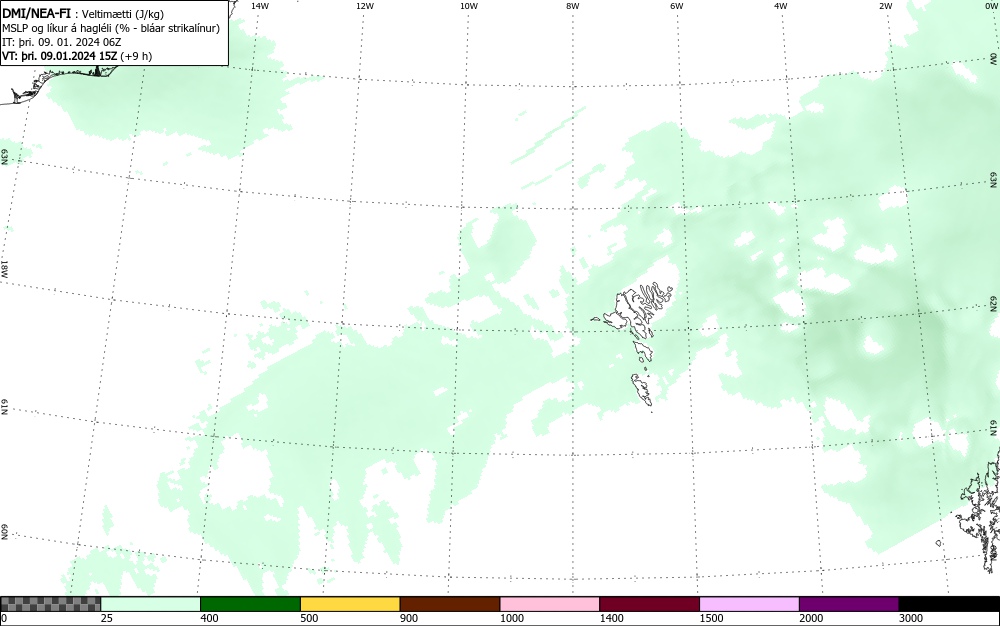This screenshot has width=1000, height=626.
Task: Click the DMI/NEA-FI title text
Action: (36, 13)
